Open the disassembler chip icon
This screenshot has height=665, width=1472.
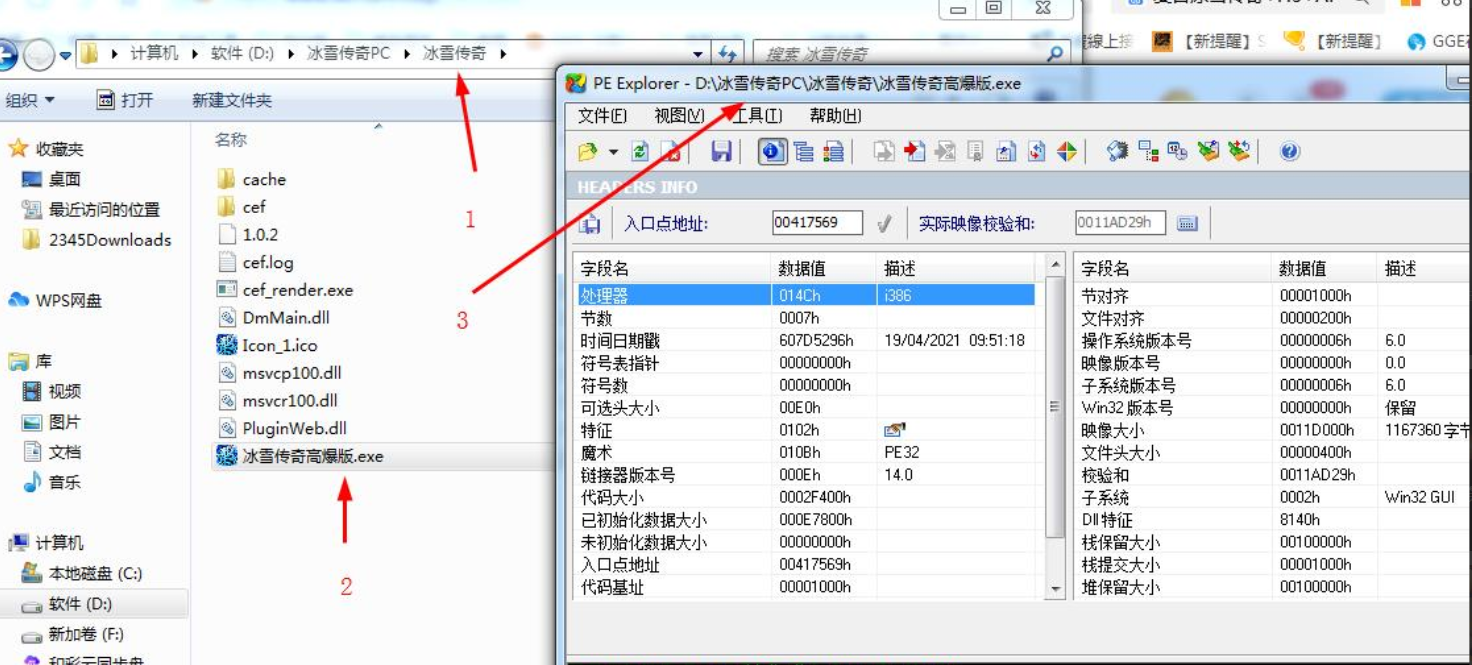point(1117,152)
